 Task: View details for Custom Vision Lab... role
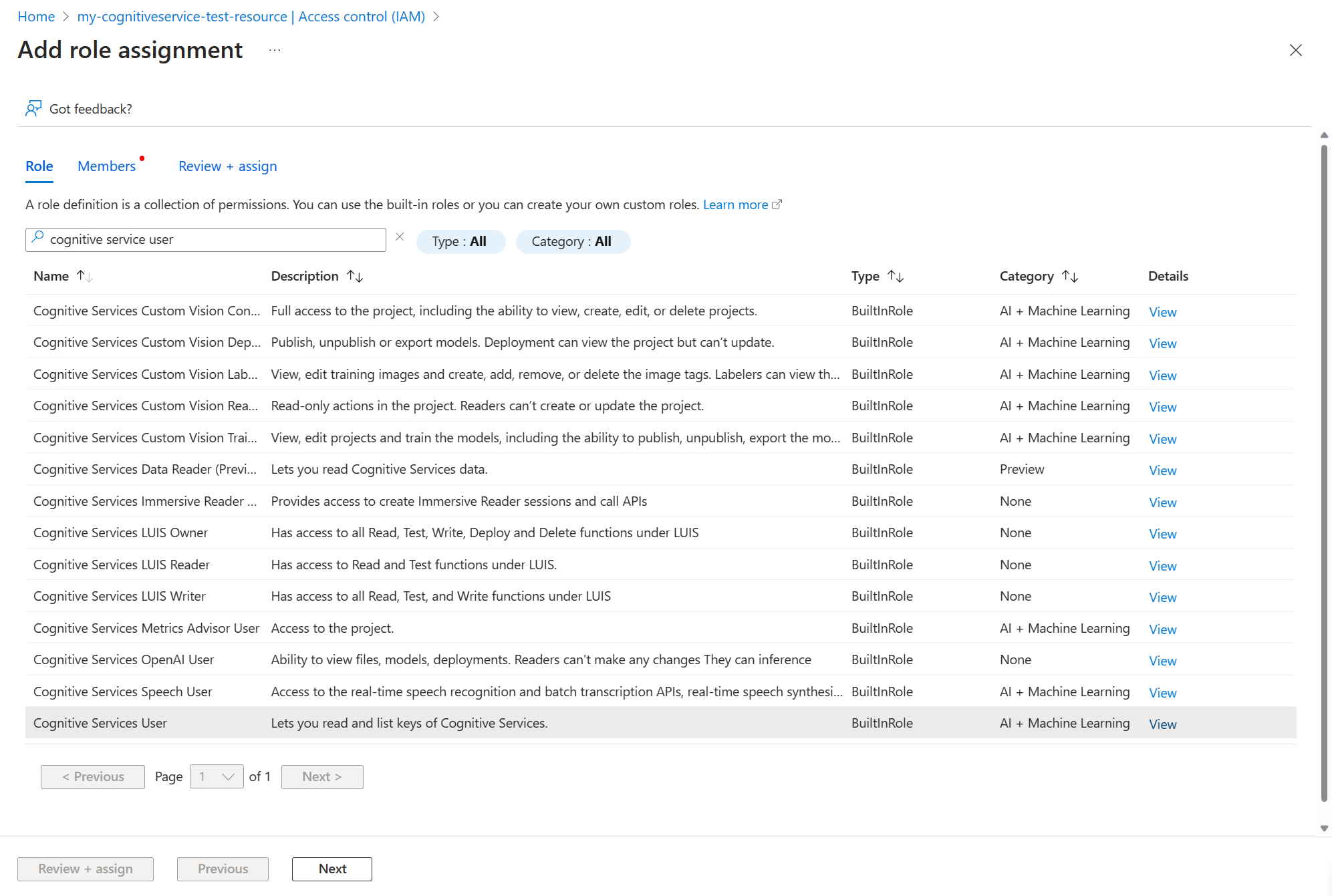click(x=1162, y=375)
